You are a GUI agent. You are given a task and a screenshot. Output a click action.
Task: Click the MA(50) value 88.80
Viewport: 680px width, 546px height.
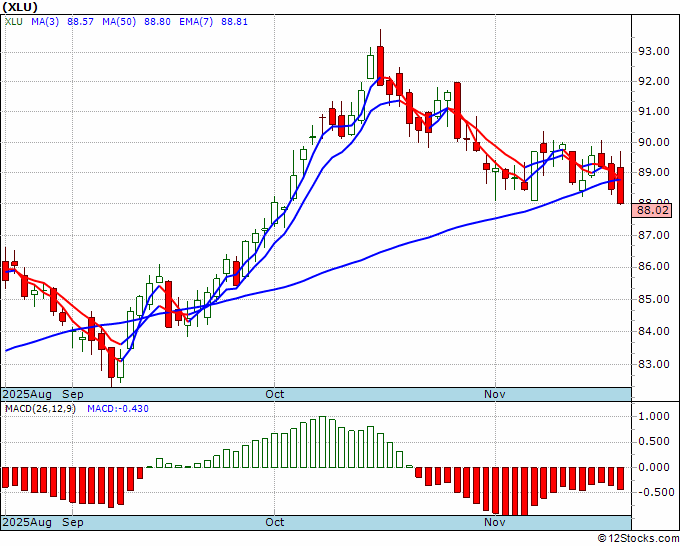coord(157,22)
